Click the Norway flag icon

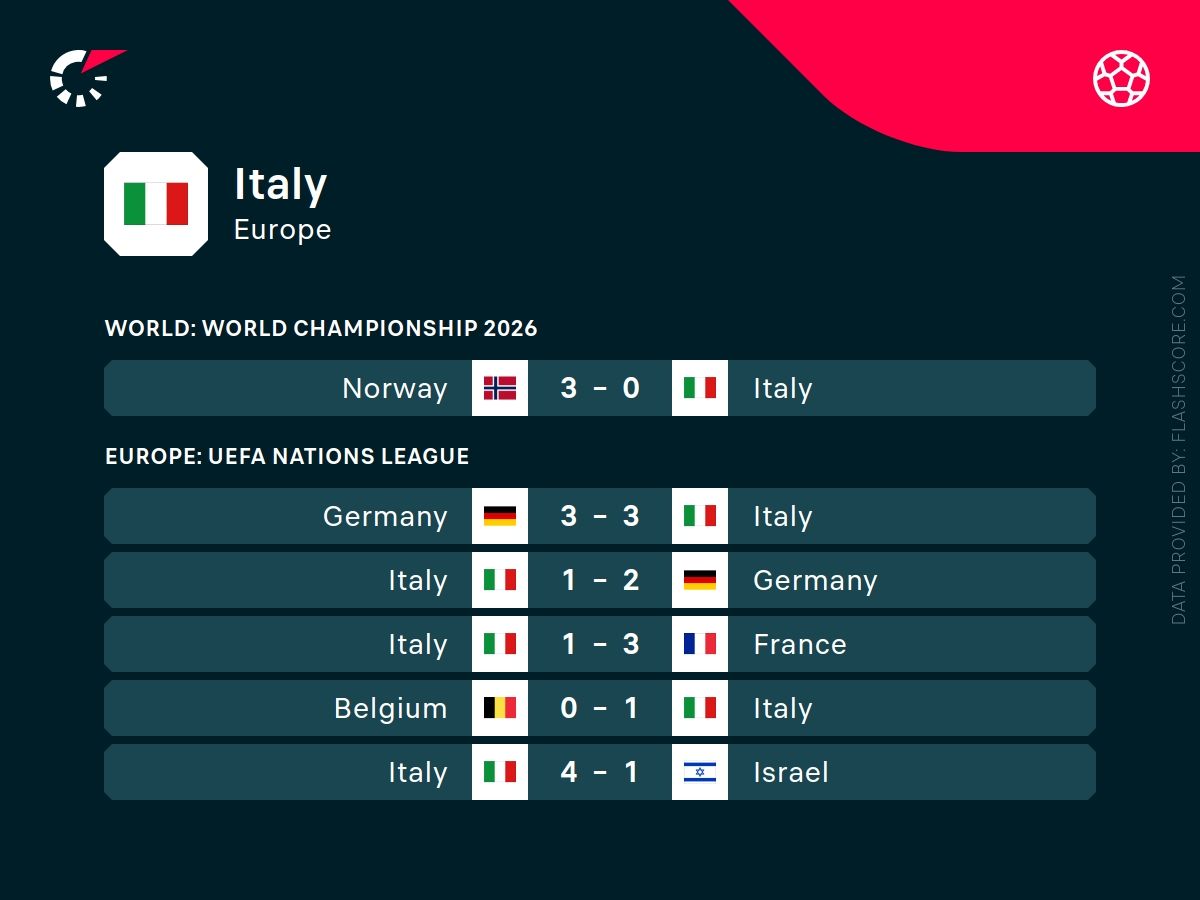pyautogui.click(x=500, y=388)
